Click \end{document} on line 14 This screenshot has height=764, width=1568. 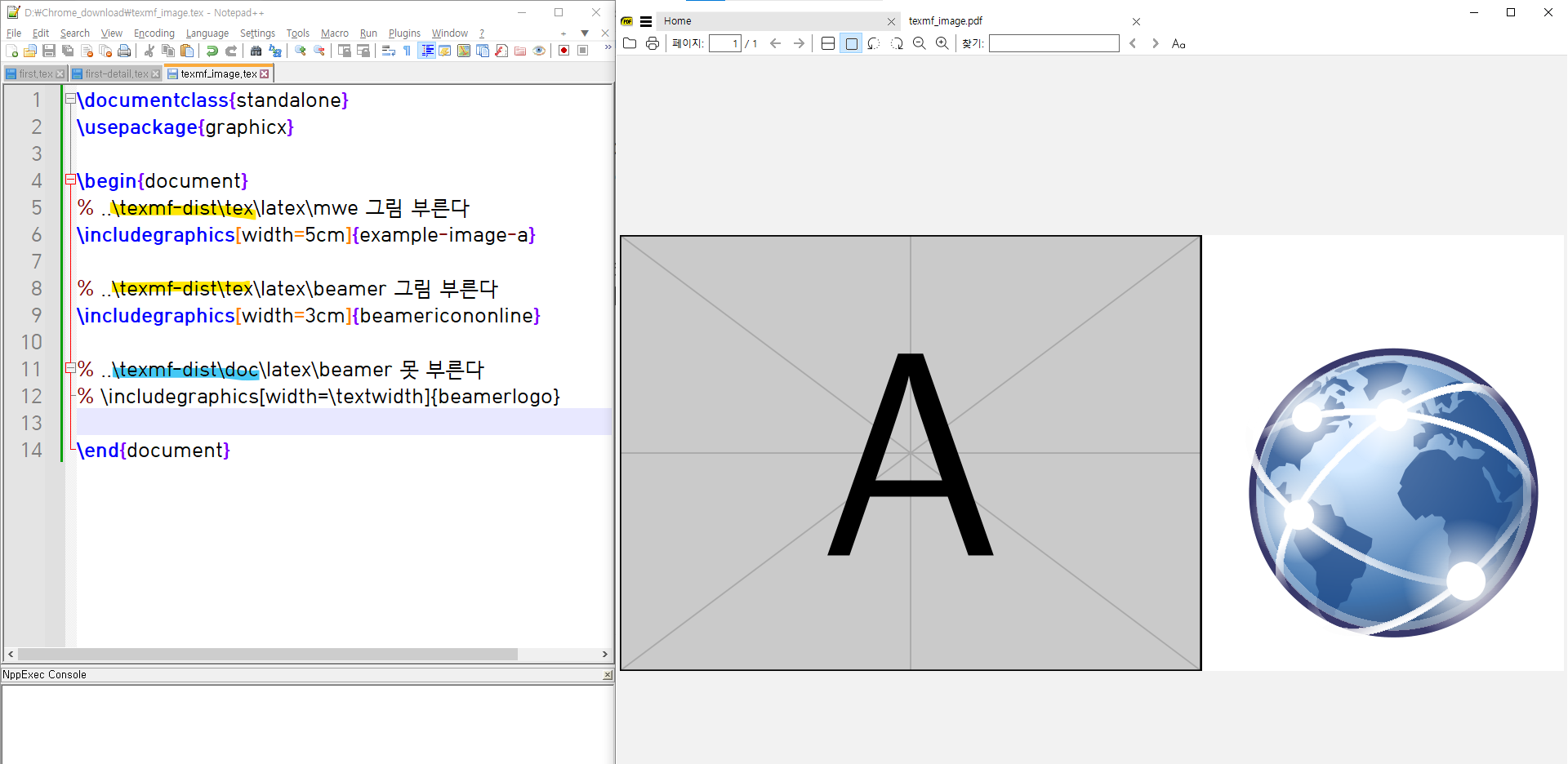click(154, 450)
